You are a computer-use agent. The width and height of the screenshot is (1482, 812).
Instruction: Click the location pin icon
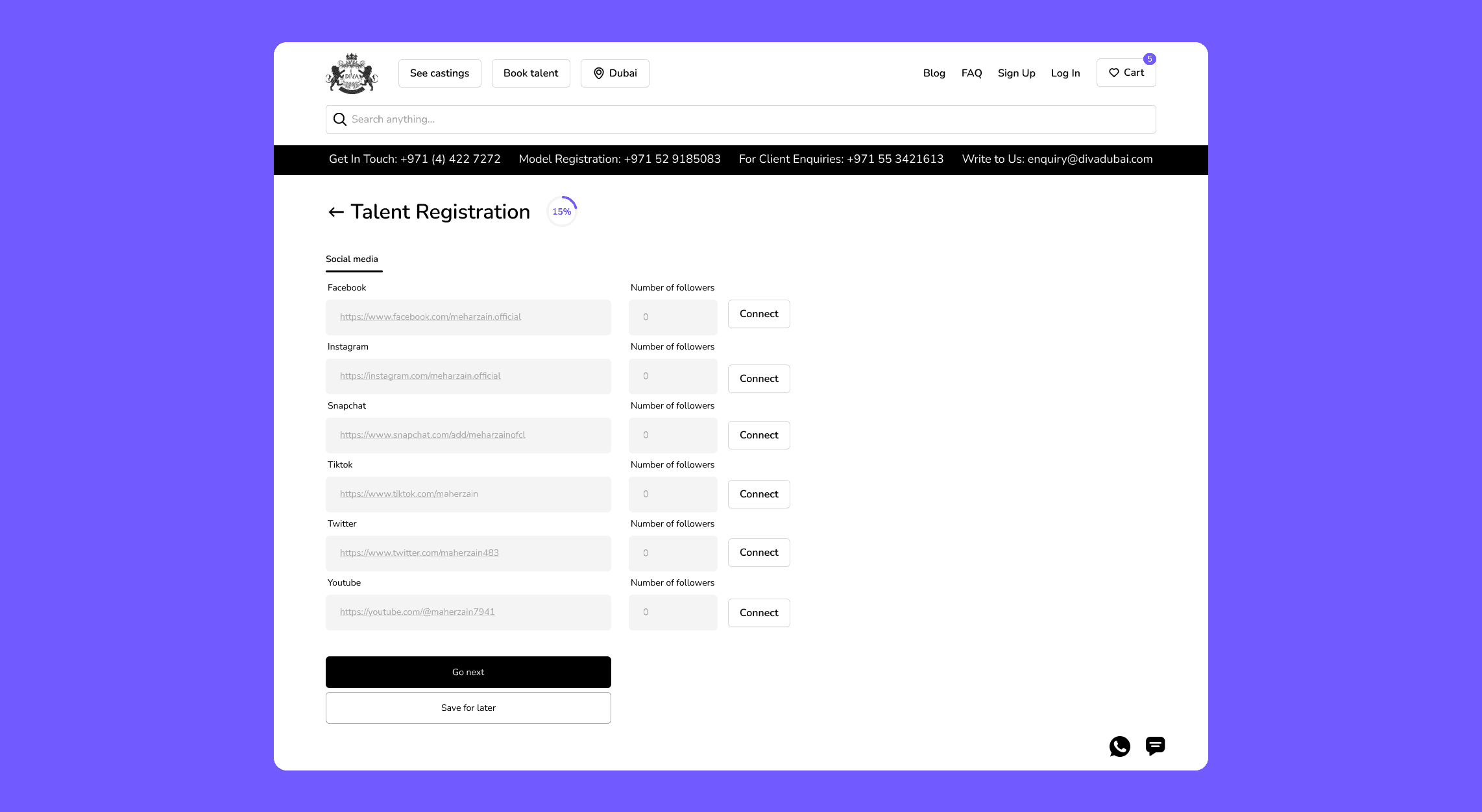click(598, 73)
